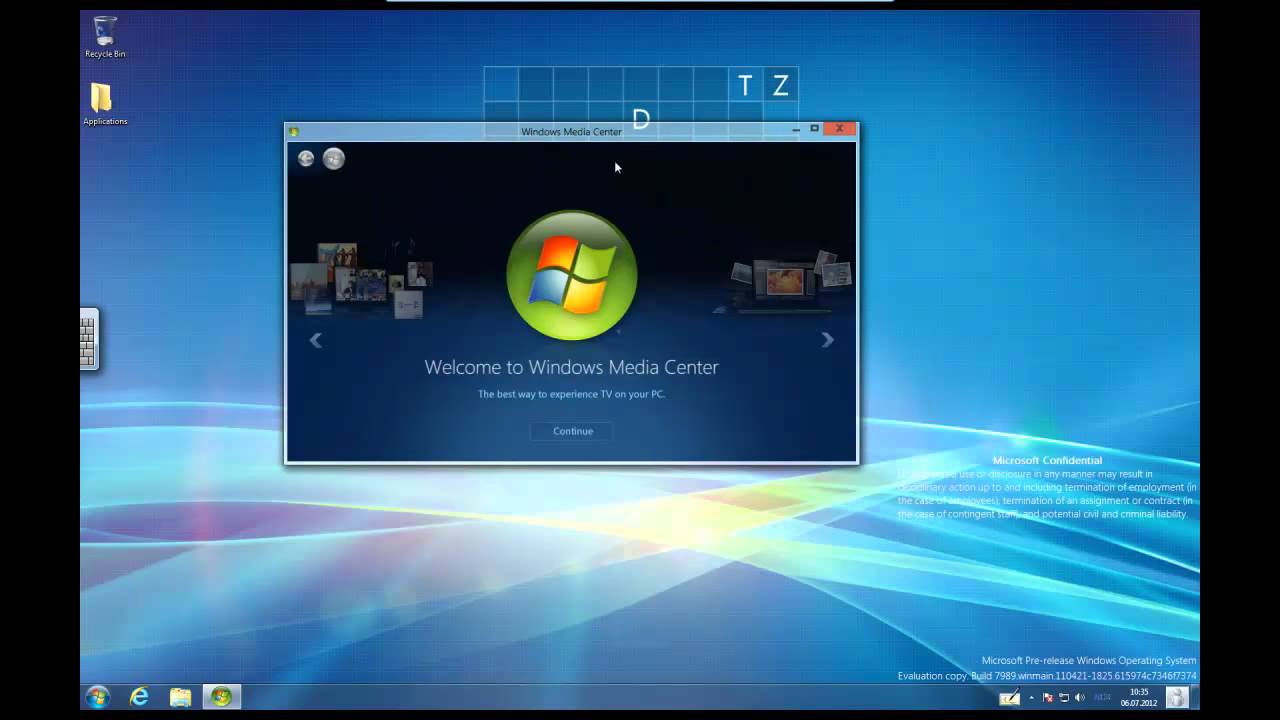Open Action Center flag icon in tray

[x=1048, y=697]
